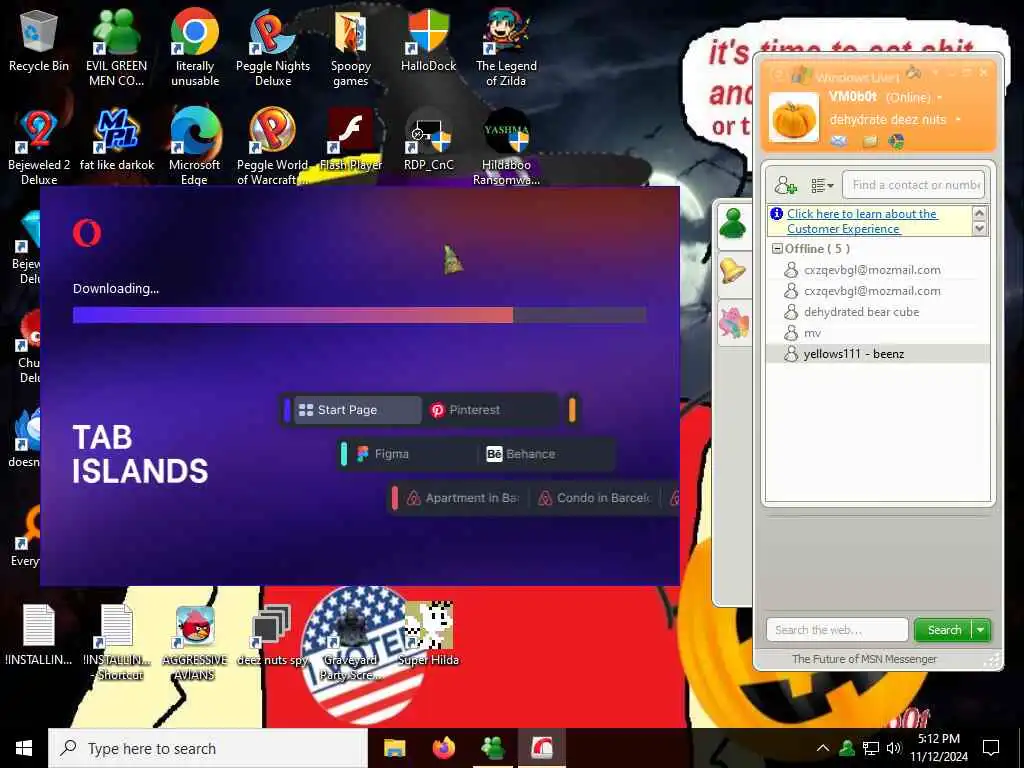The width and height of the screenshot is (1024, 768).
Task: Select the RDP_CnC shortcut
Action: point(428,140)
